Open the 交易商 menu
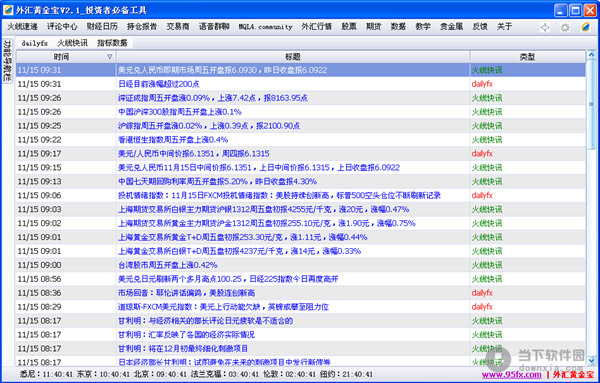The image size is (600, 383). click(x=178, y=26)
